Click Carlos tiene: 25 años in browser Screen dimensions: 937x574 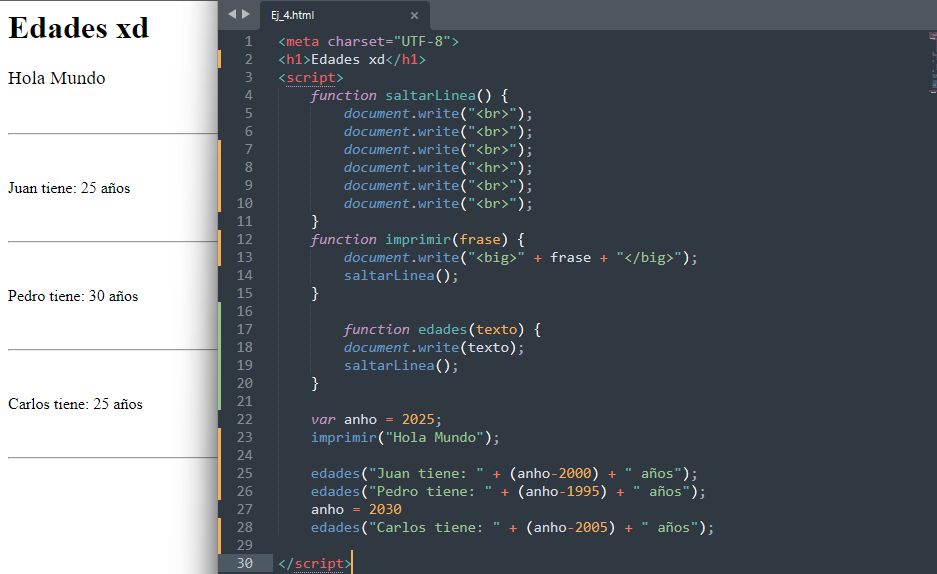[75, 404]
